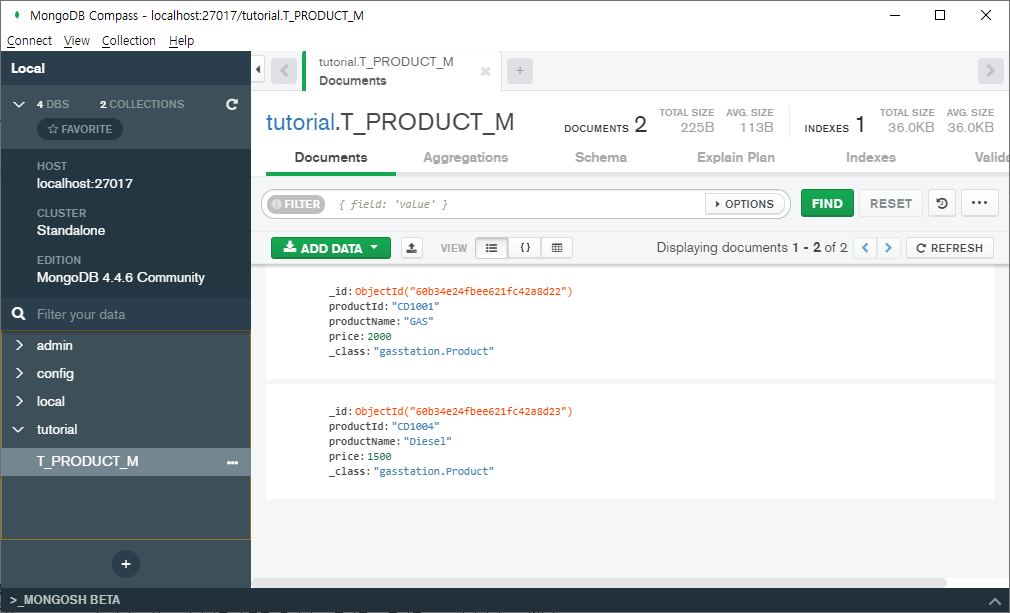Click the refresh connections icon in Local sidebar
This screenshot has height=613, width=1010.
pyautogui.click(x=232, y=104)
